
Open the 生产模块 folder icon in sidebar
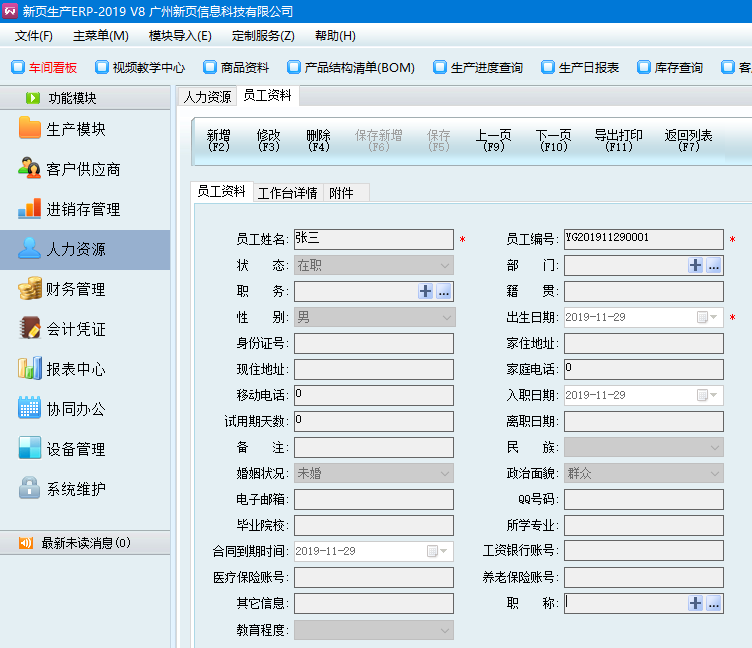(30, 129)
